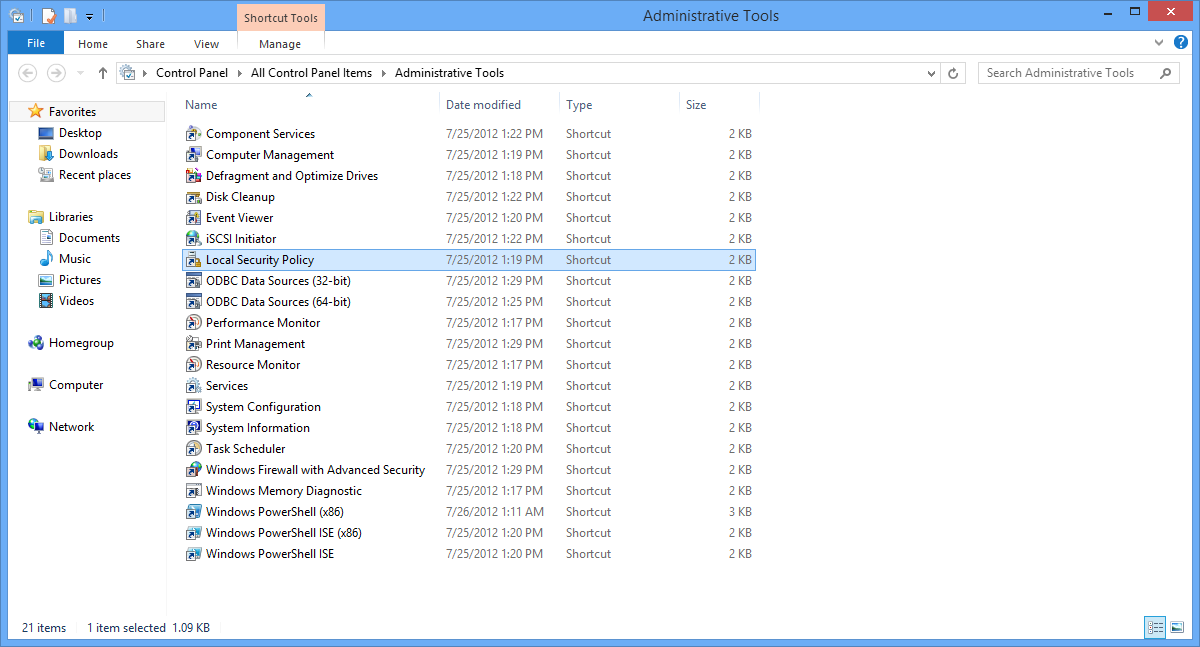Click the Refresh button beside address bar

[x=954, y=73]
